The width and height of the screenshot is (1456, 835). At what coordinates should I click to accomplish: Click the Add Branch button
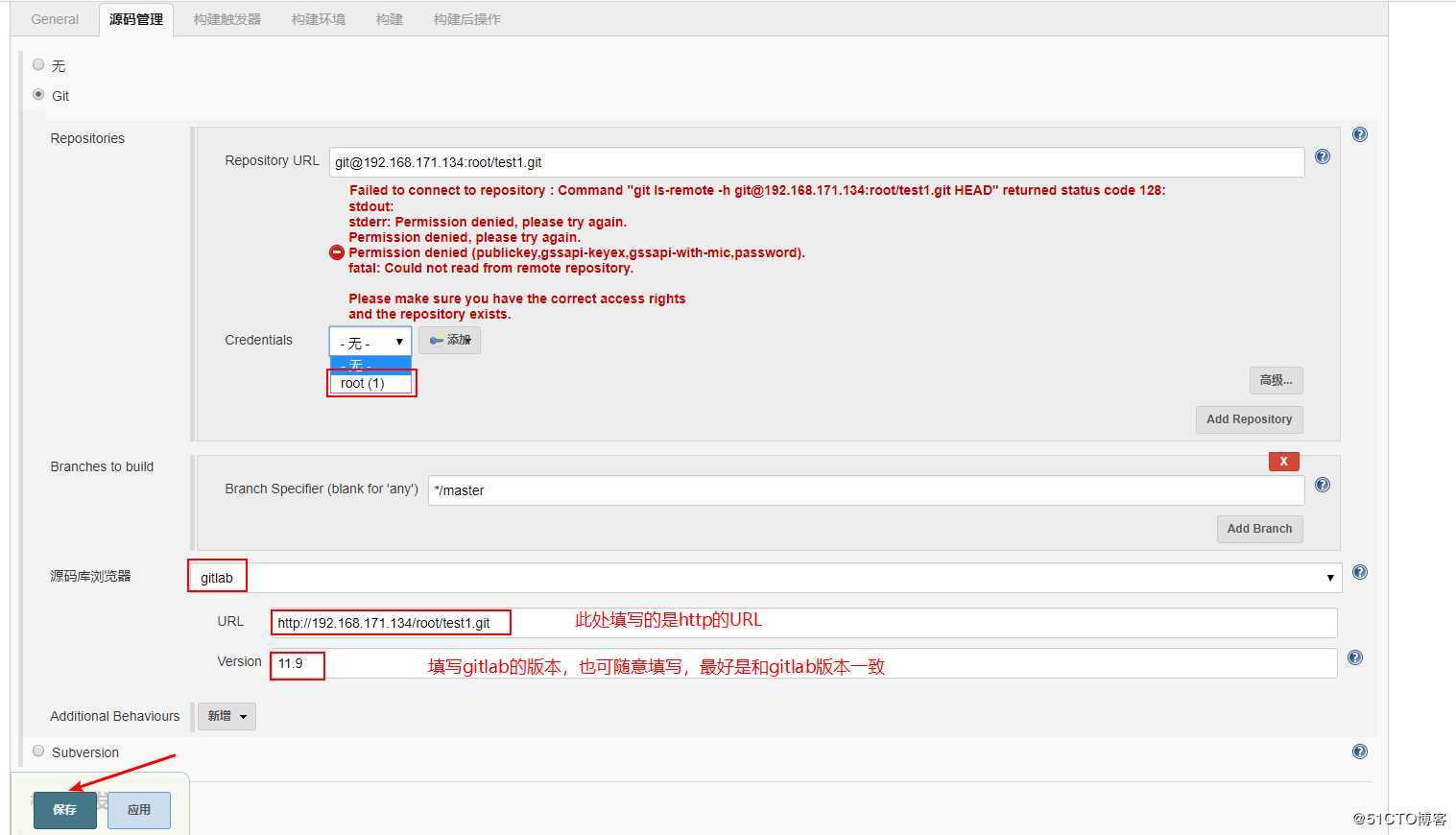pyautogui.click(x=1259, y=529)
